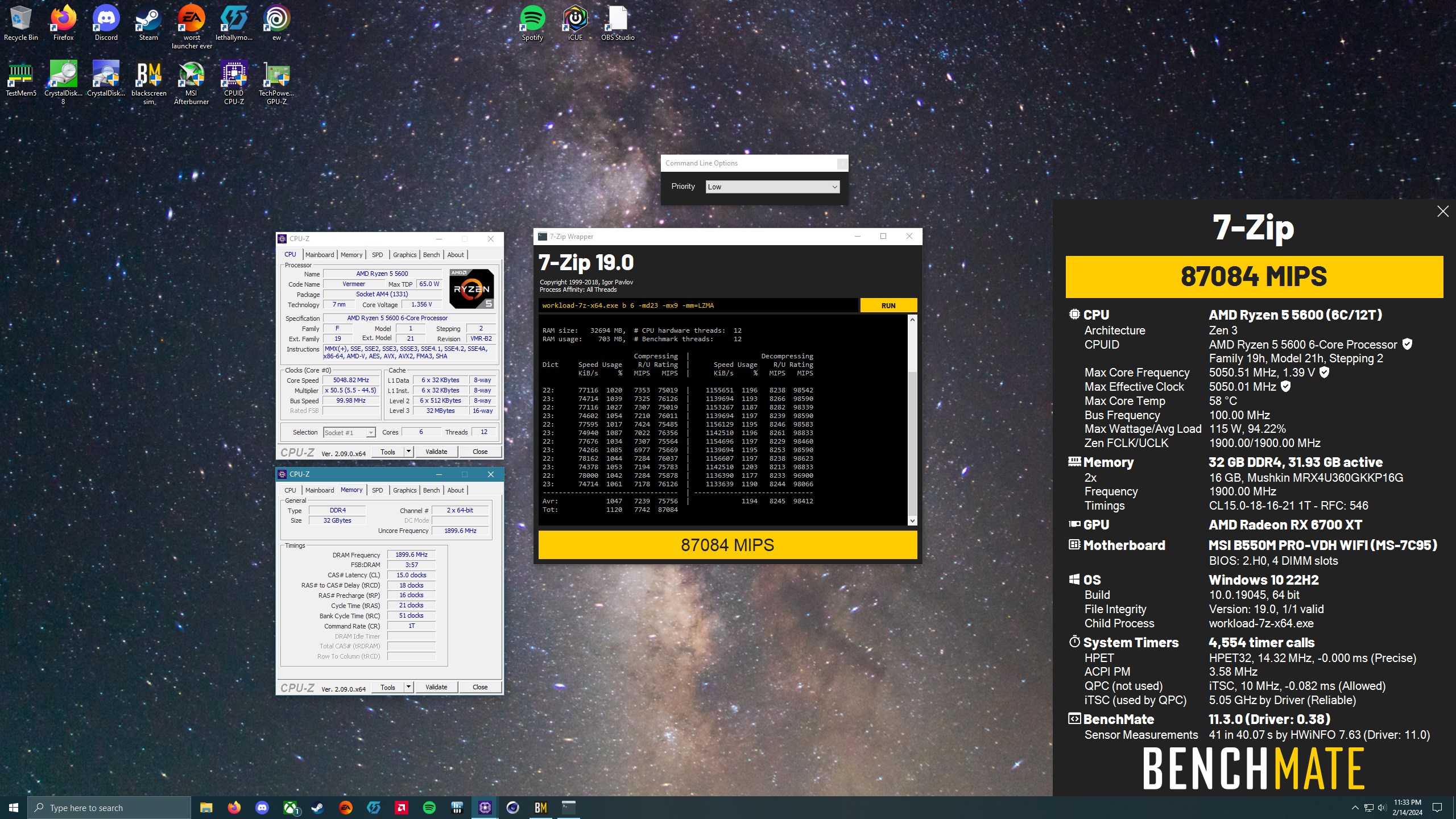Open the Discord desktop shortcut
This screenshot has width=1456, height=819.
tap(106, 24)
